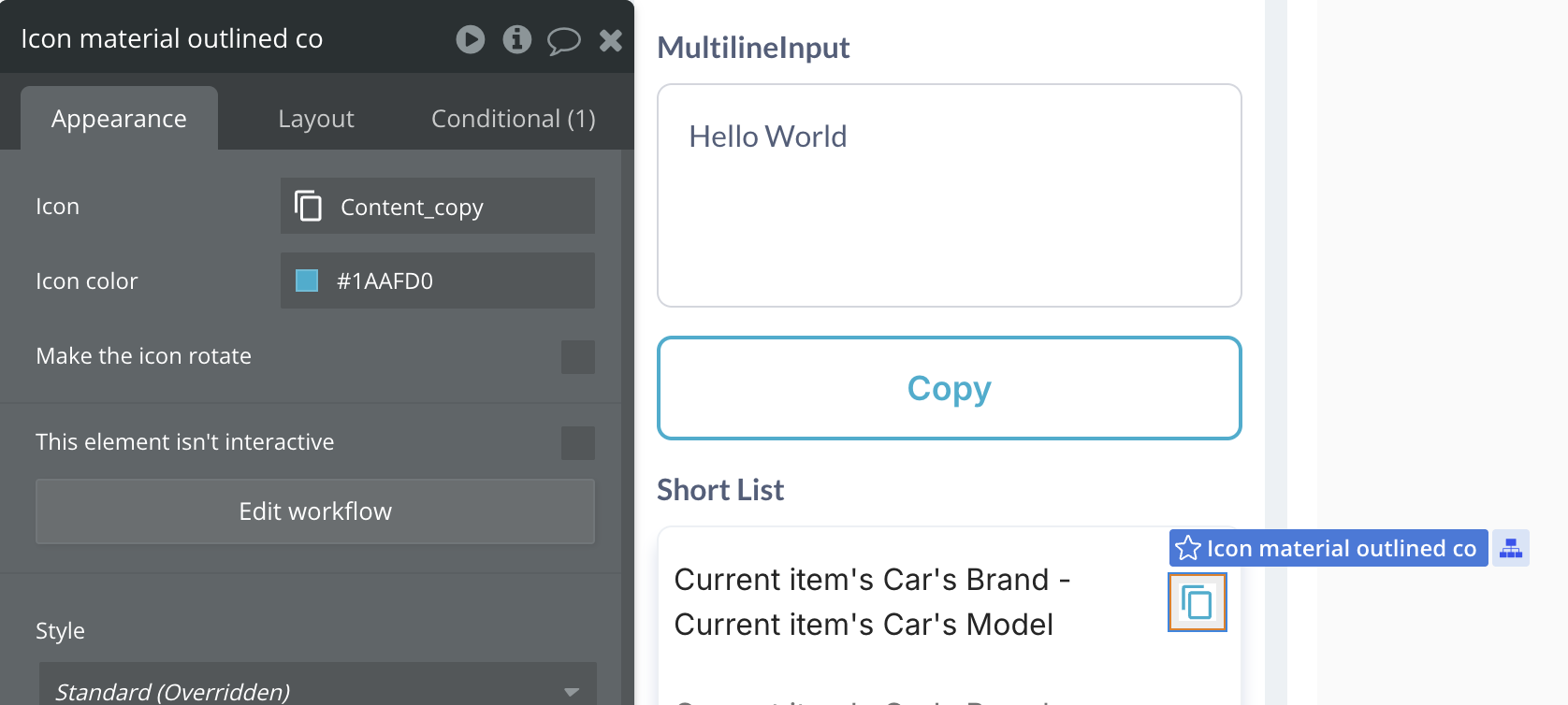Viewport: 1568px width, 705px height.
Task: Toggle This element isn't interactive checkbox
Action: click(577, 442)
